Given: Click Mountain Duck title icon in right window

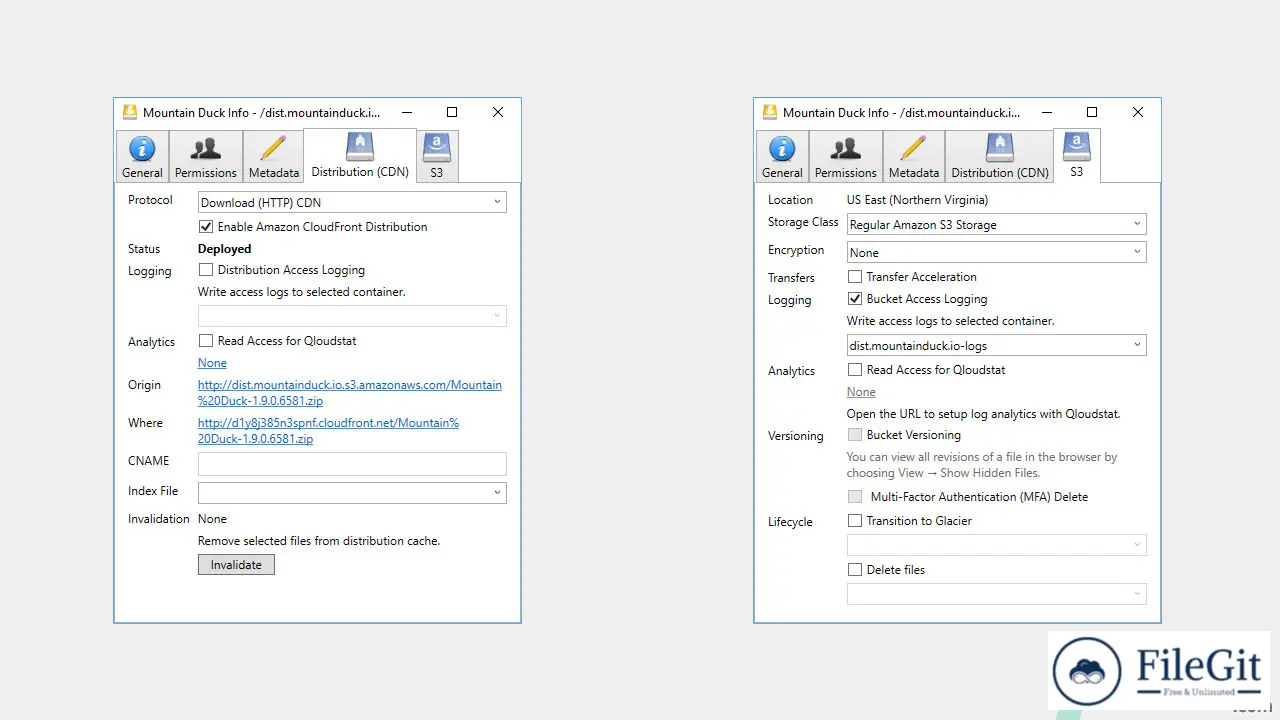Looking at the screenshot, I should pyautogui.click(x=769, y=112).
